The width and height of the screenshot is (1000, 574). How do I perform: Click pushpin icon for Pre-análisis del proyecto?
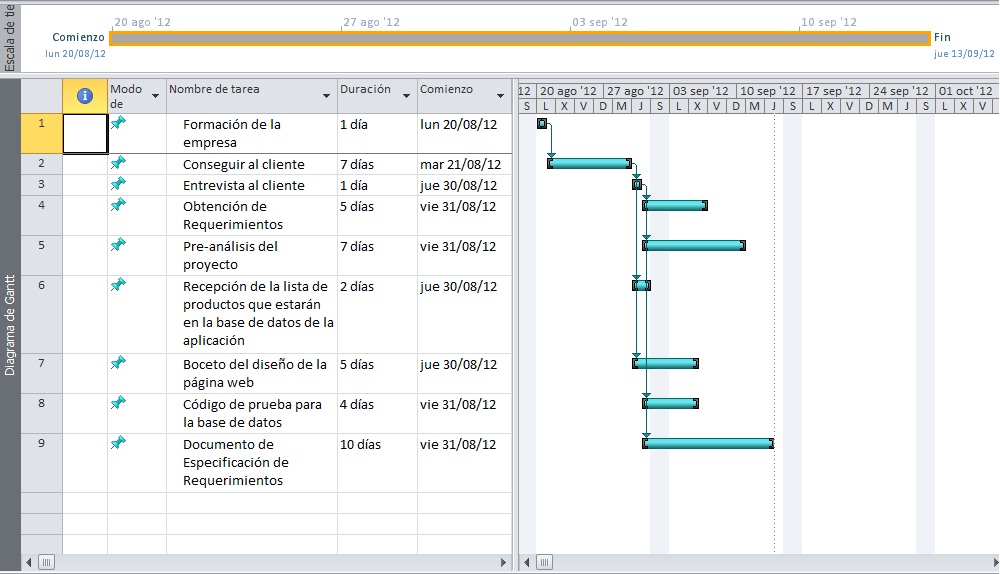(x=118, y=244)
